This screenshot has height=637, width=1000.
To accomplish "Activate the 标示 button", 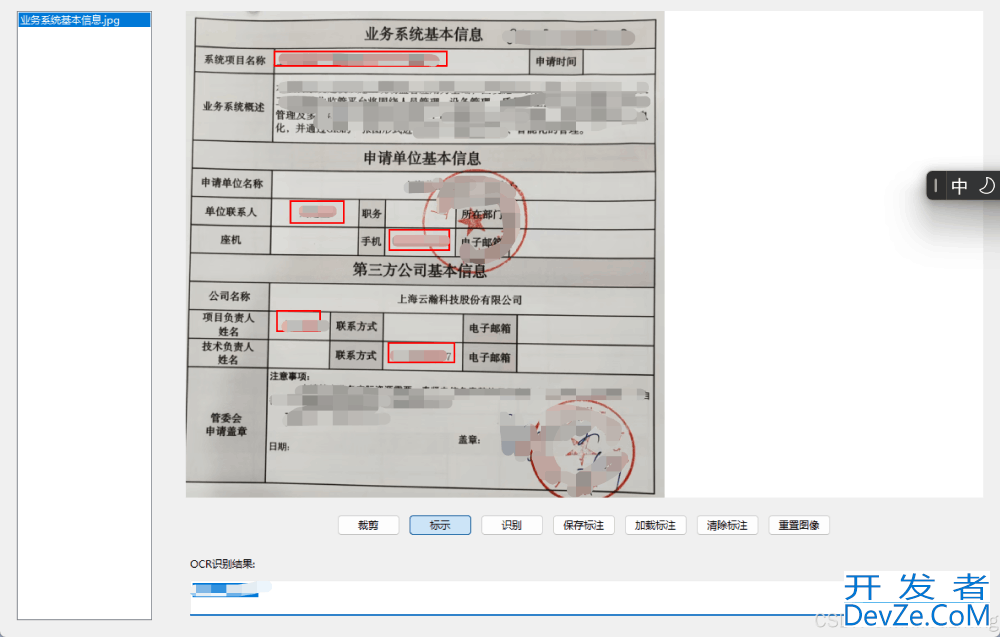I will click(440, 525).
